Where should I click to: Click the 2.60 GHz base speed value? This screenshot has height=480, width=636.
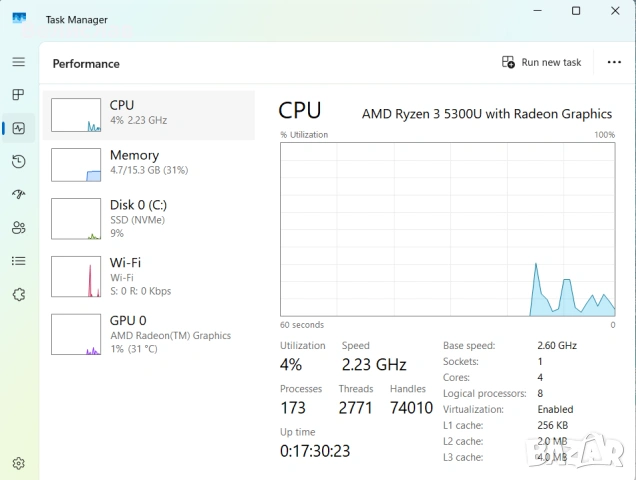pos(557,346)
